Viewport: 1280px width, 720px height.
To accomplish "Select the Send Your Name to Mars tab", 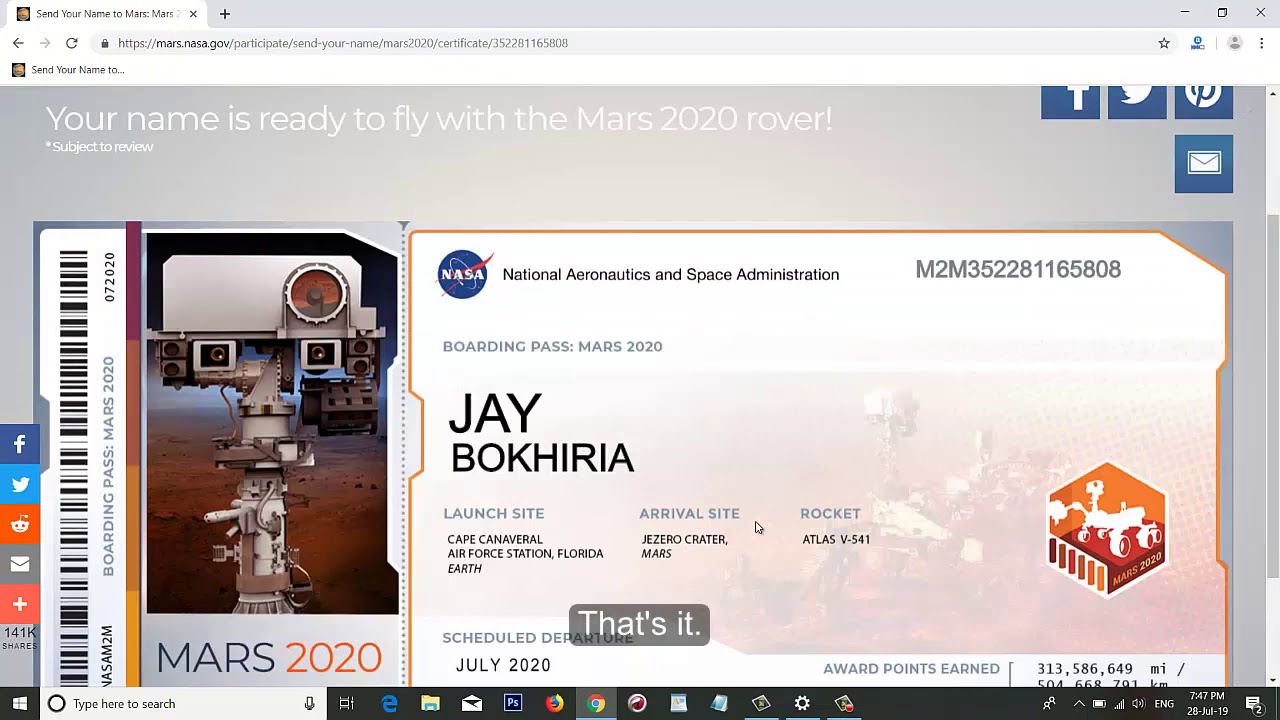I will tap(107, 14).
